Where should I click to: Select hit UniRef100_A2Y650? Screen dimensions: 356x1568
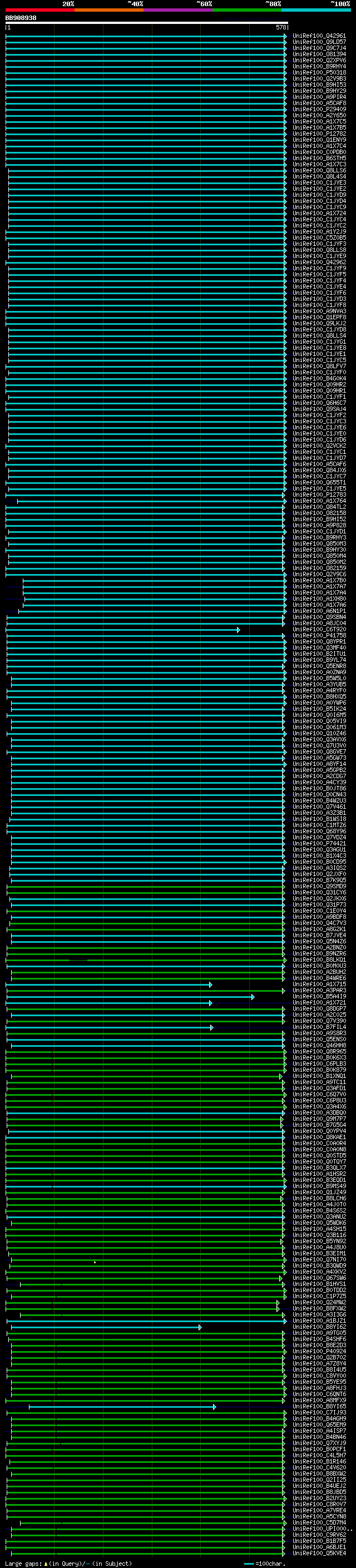click(319, 116)
